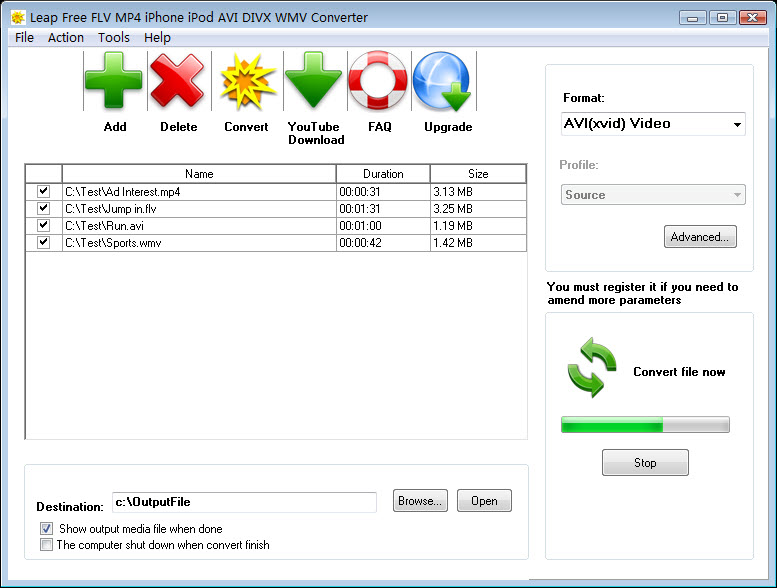Click the Upgrade globe icon

coord(446,82)
